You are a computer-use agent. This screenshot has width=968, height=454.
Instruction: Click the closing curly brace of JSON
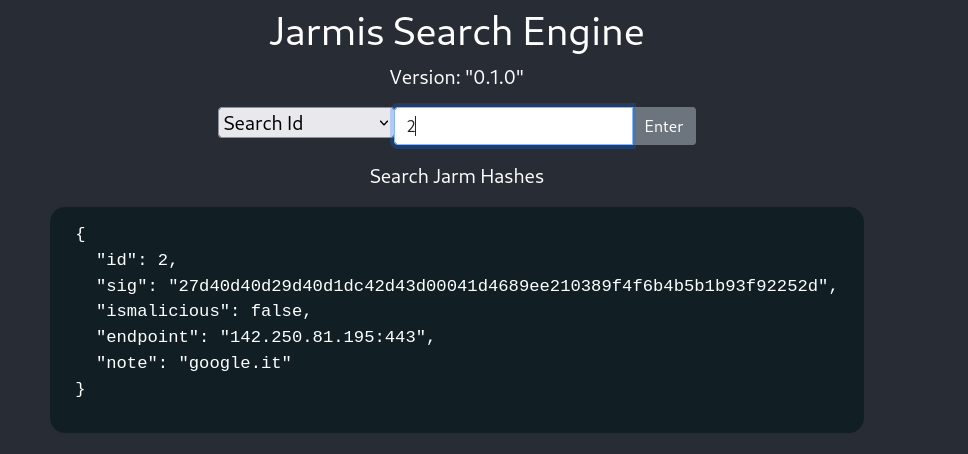81,389
